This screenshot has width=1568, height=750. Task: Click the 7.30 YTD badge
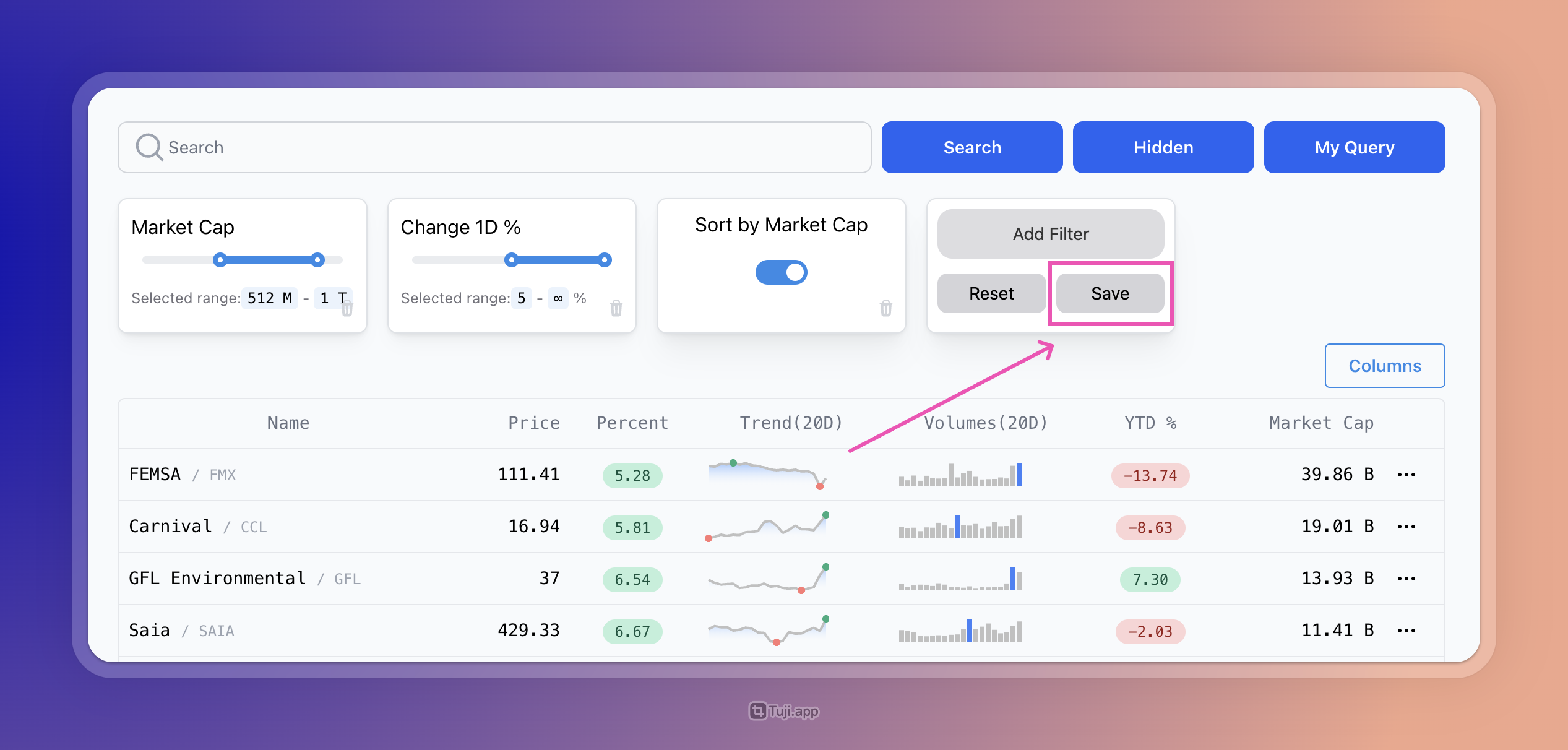1150,580
